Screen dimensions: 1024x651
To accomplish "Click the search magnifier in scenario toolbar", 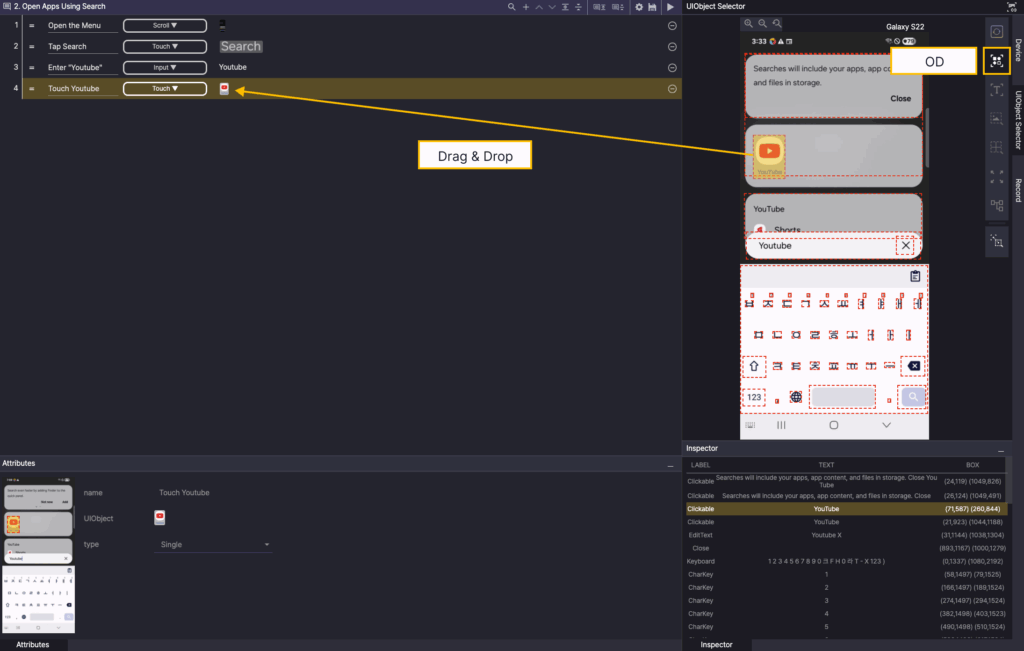I will [512, 7].
